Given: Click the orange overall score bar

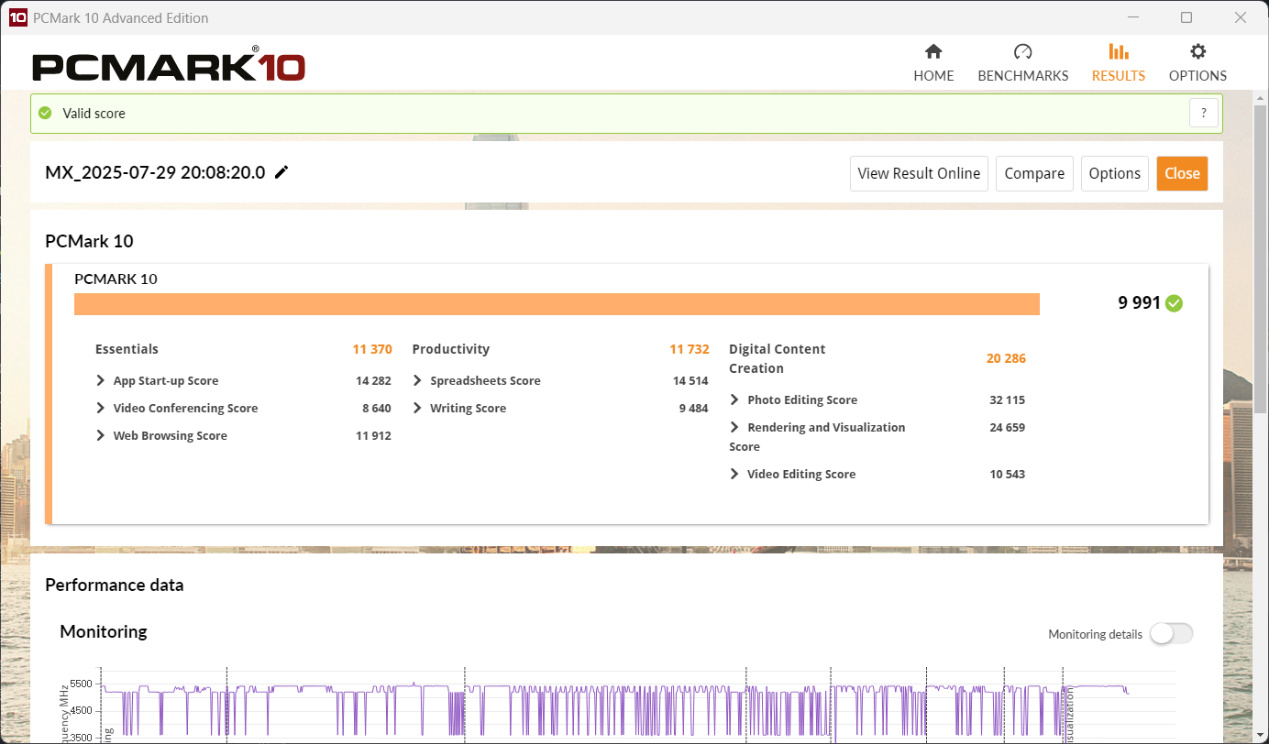Looking at the screenshot, I should [x=557, y=304].
